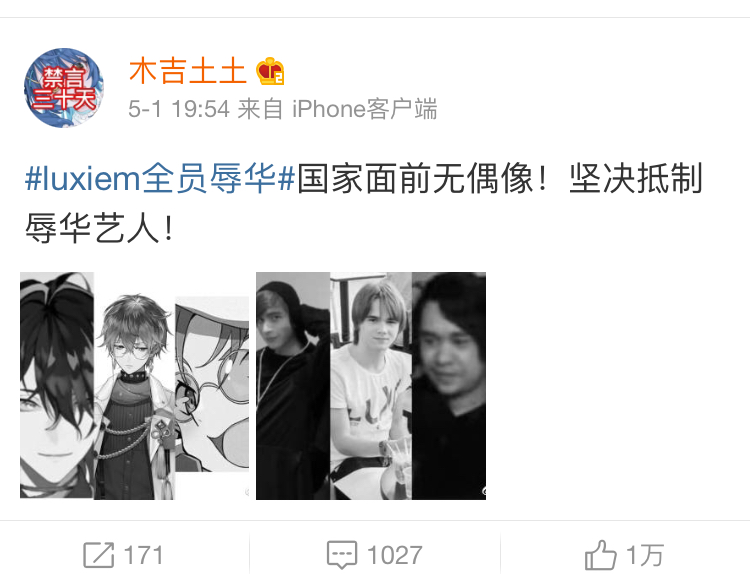Click the text line 辱华艺人
Image resolution: width=750 pixels, height=574 pixels.
pyautogui.click(x=92, y=228)
